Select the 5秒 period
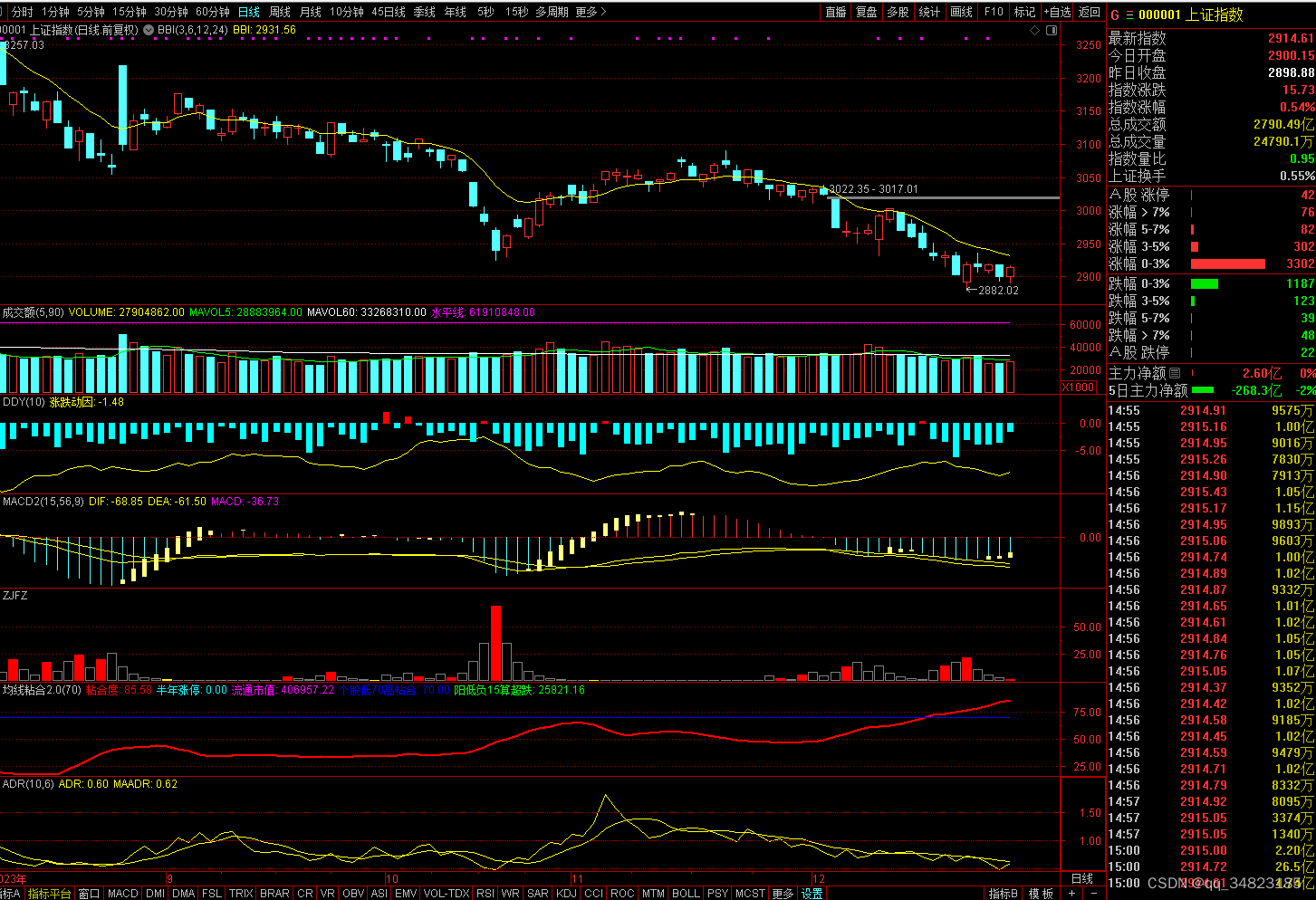 click(x=486, y=12)
